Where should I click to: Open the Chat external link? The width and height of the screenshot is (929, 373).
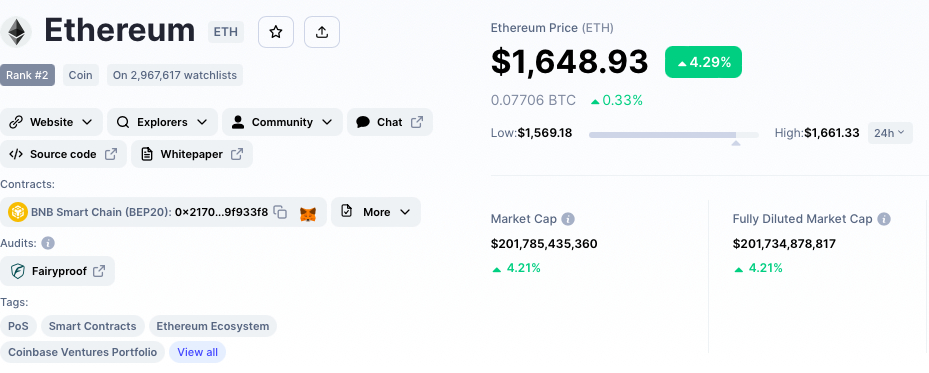tap(390, 122)
